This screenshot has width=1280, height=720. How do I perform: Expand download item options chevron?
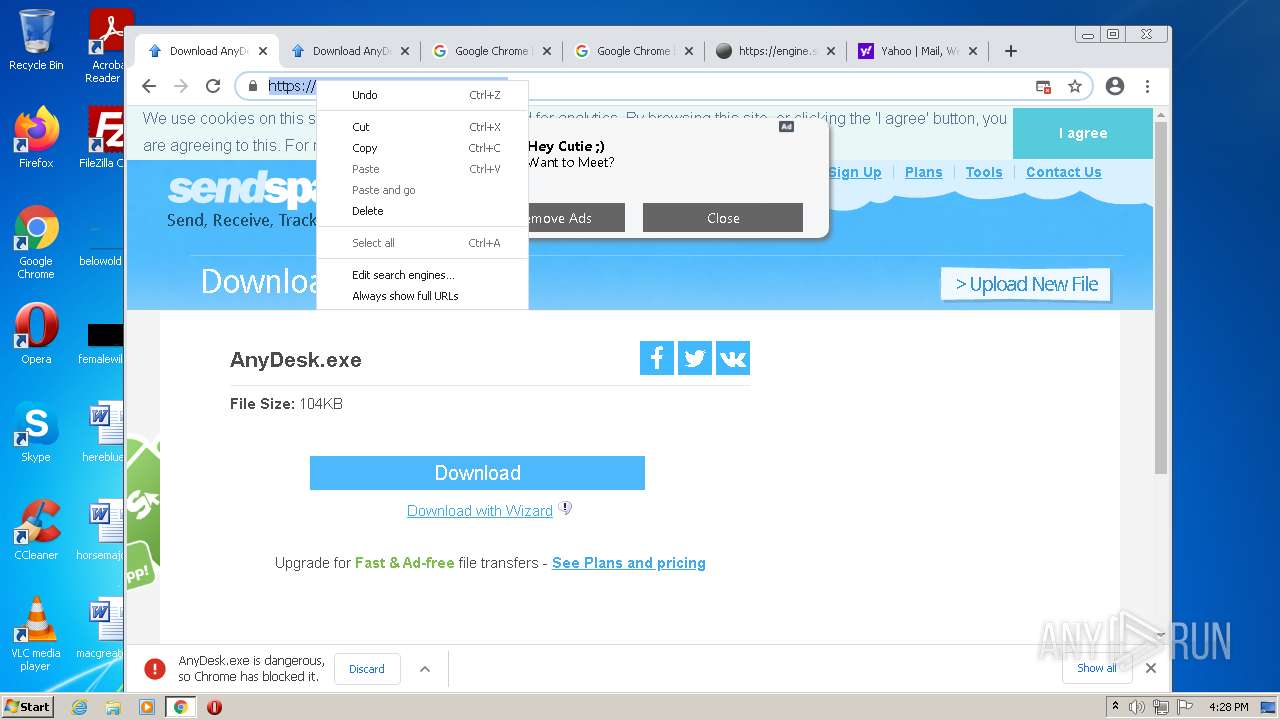pos(425,669)
